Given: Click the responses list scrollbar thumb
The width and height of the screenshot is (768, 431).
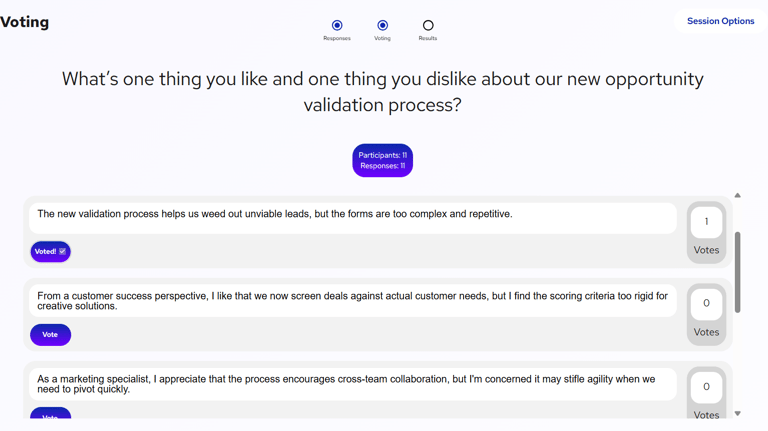Looking at the screenshot, I should (738, 272).
